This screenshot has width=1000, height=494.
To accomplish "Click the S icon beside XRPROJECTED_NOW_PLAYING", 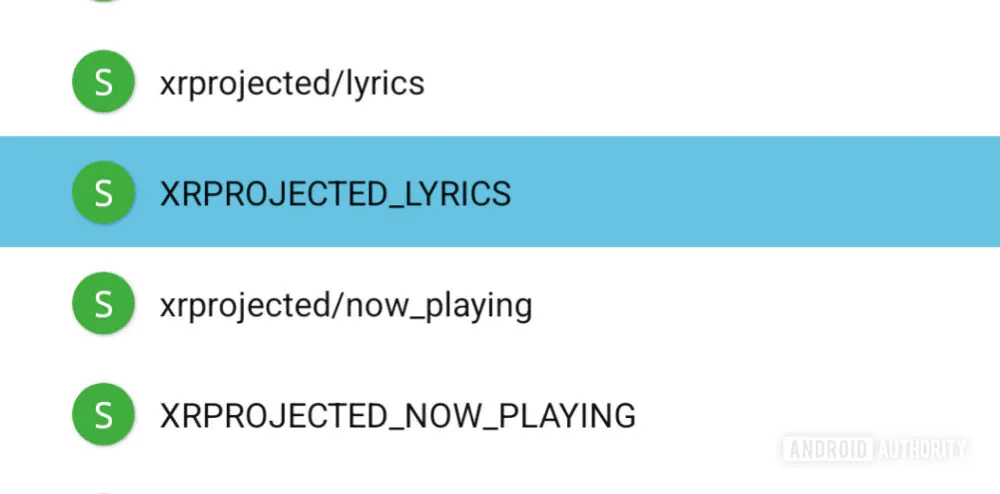I will coord(103,414).
